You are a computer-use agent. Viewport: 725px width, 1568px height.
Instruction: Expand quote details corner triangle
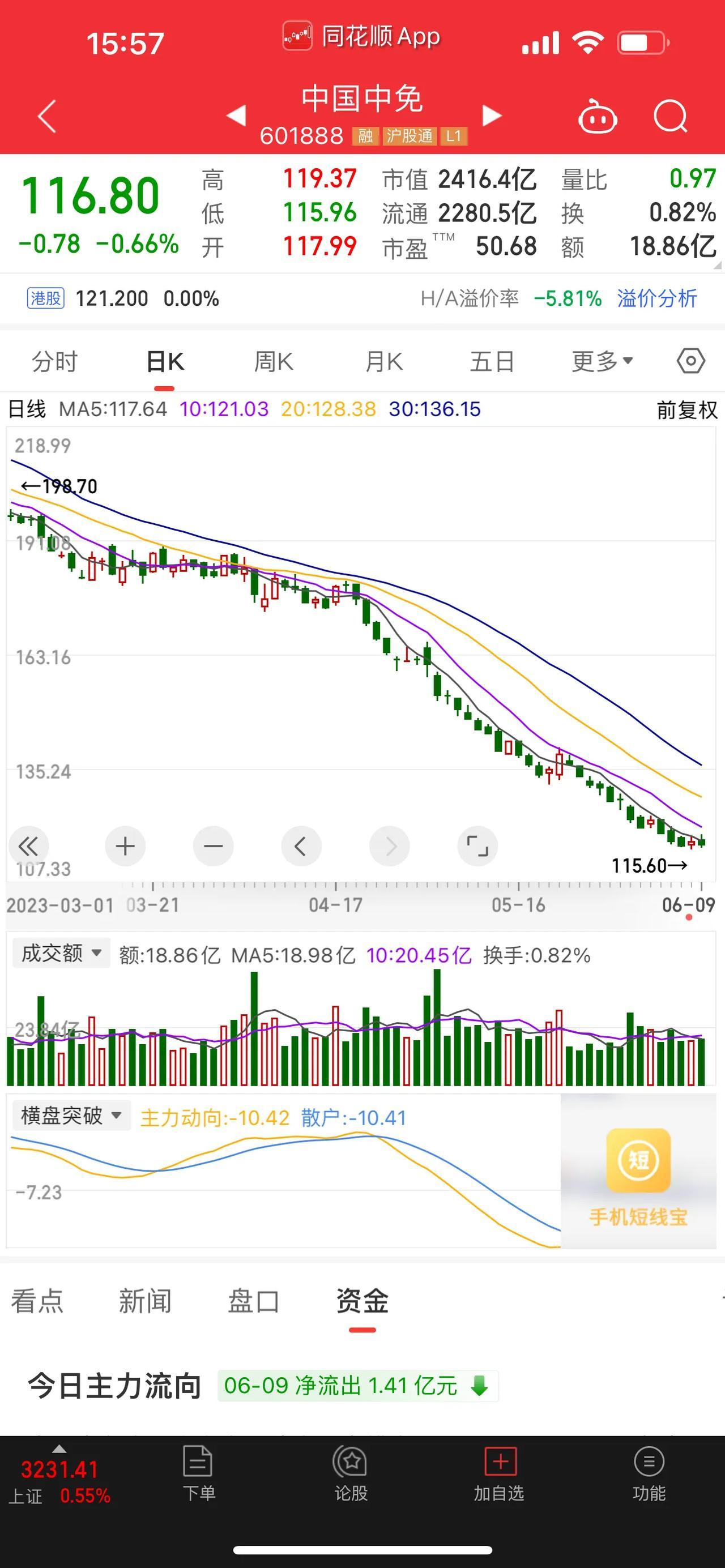717,265
